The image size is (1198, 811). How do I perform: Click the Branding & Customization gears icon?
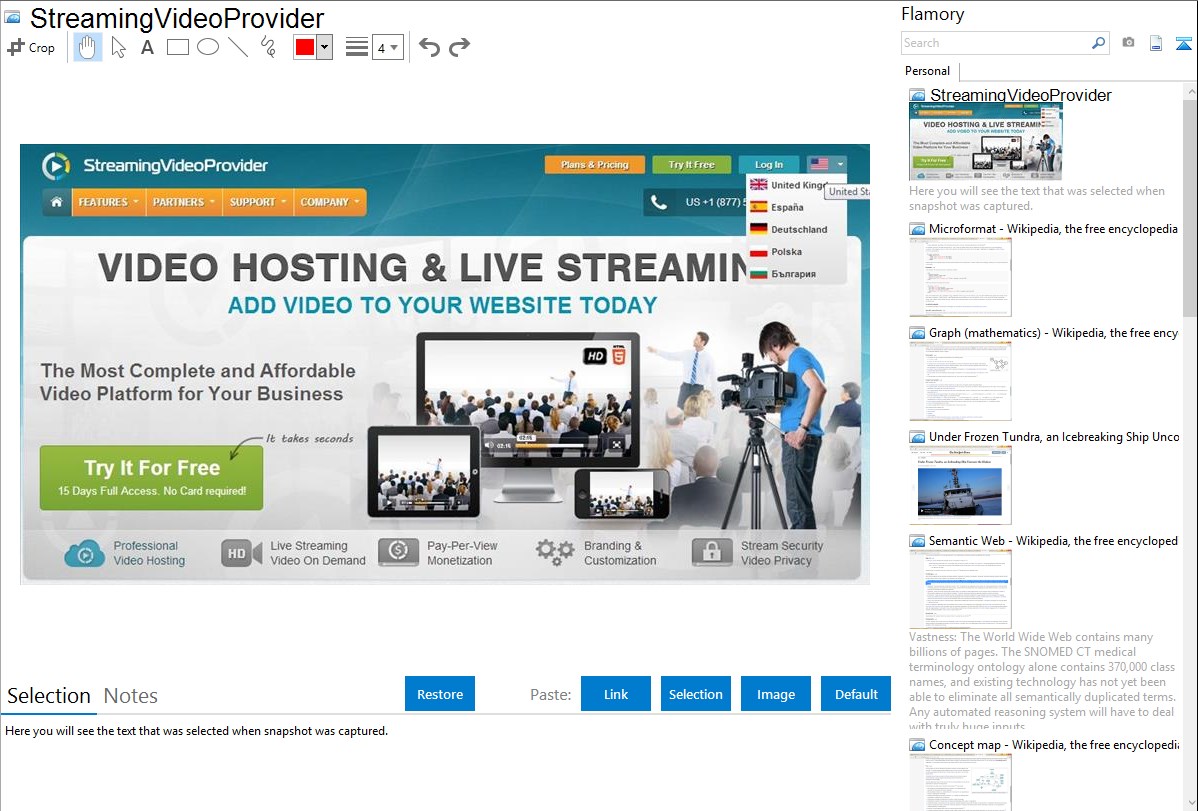(555, 552)
